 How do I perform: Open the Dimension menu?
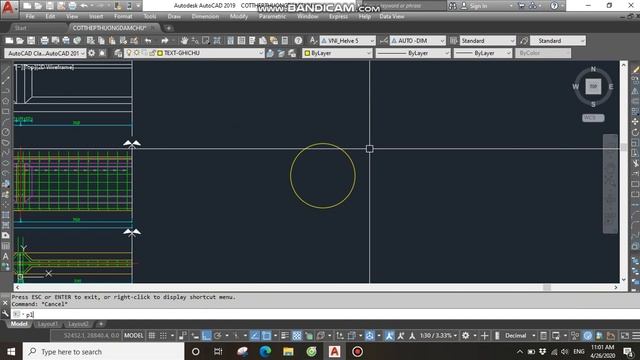click(x=205, y=16)
